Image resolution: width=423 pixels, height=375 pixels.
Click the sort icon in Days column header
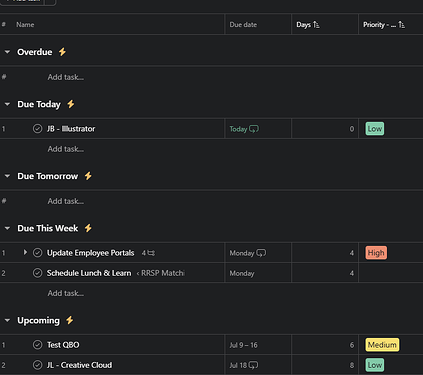[316, 25]
